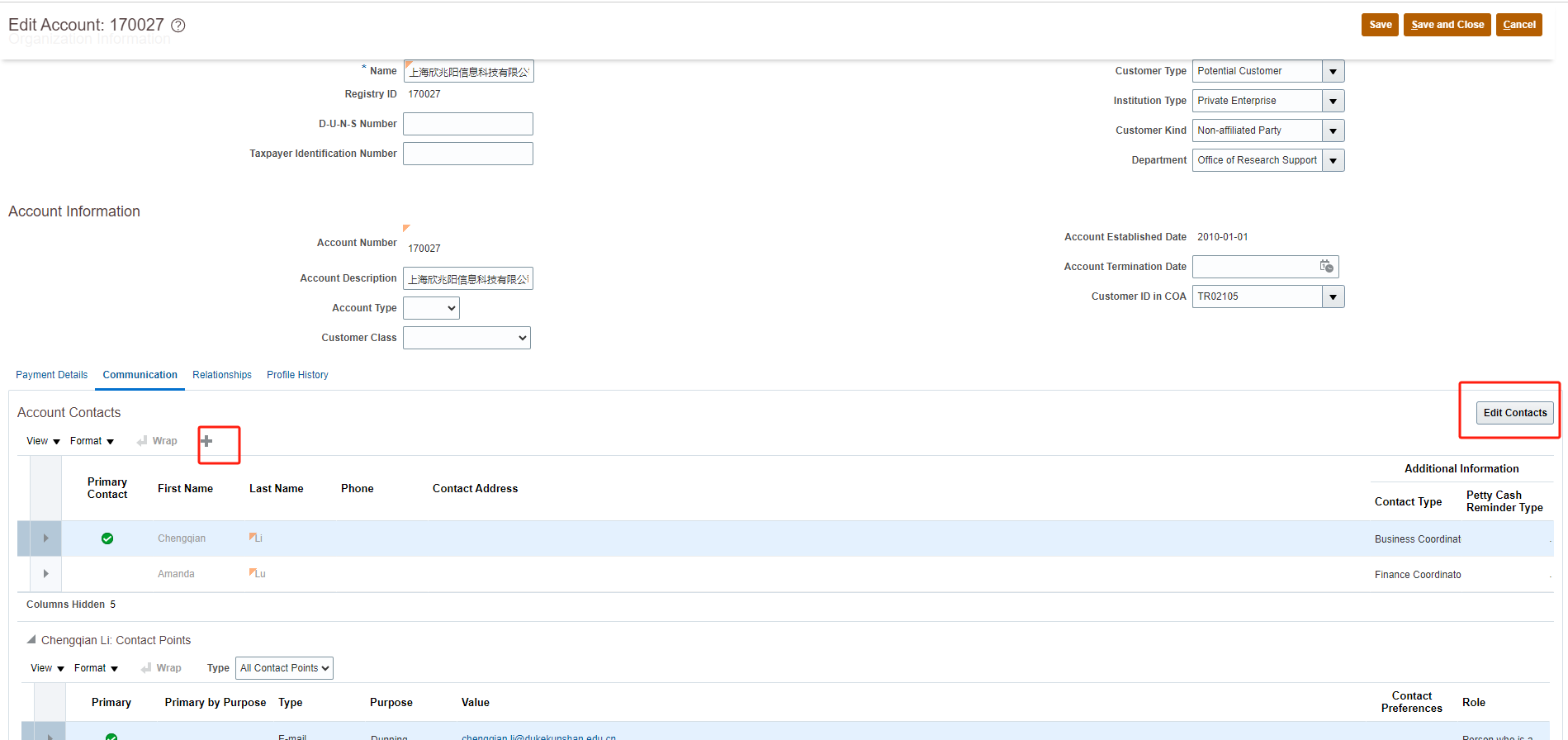Click the Contact Type column header
Screen dimensions: 1568x740
pyautogui.click(x=1408, y=502)
